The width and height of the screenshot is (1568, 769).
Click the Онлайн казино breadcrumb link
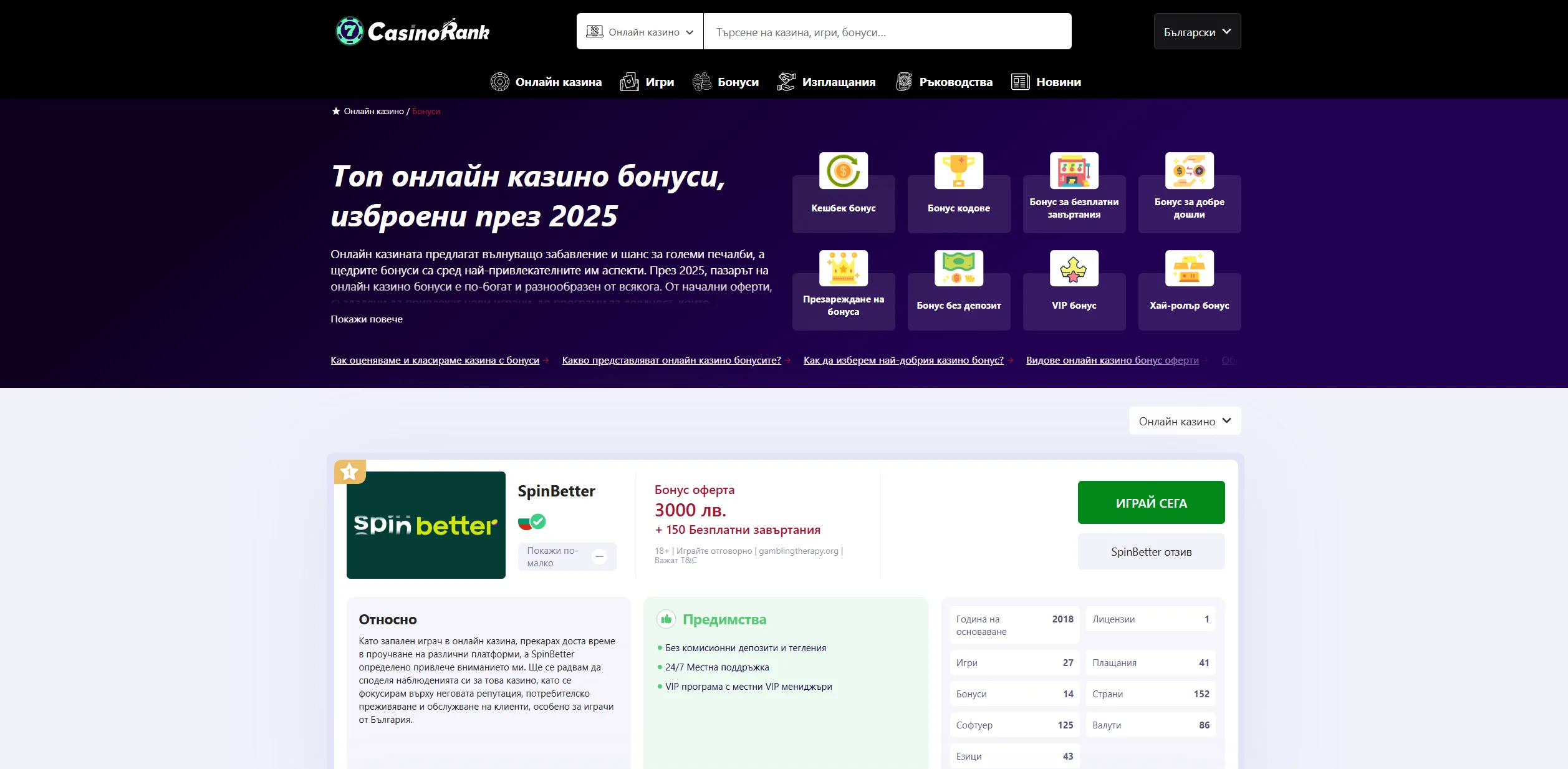click(373, 111)
